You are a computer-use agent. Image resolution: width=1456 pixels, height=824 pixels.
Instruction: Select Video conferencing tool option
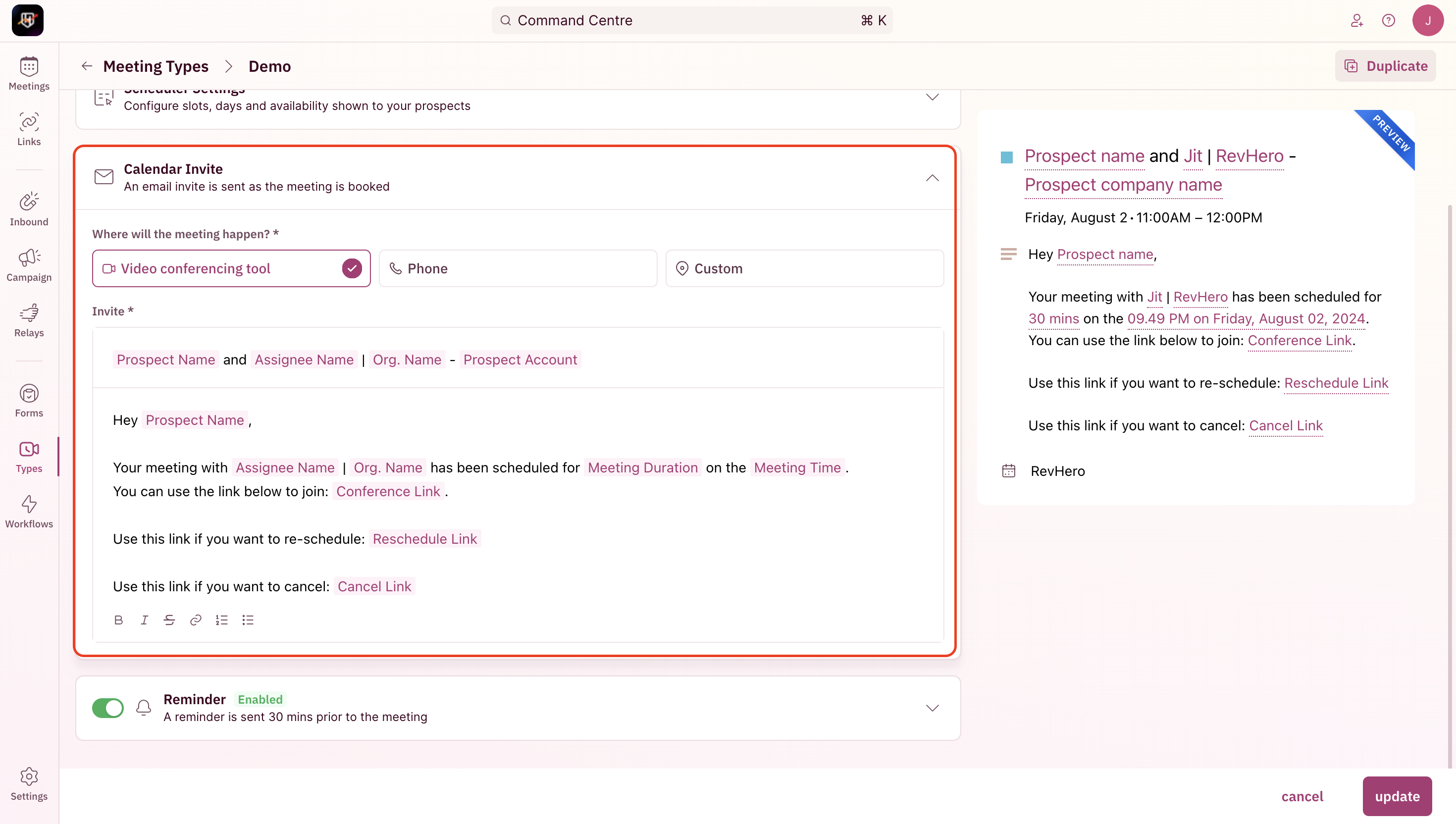click(x=231, y=268)
